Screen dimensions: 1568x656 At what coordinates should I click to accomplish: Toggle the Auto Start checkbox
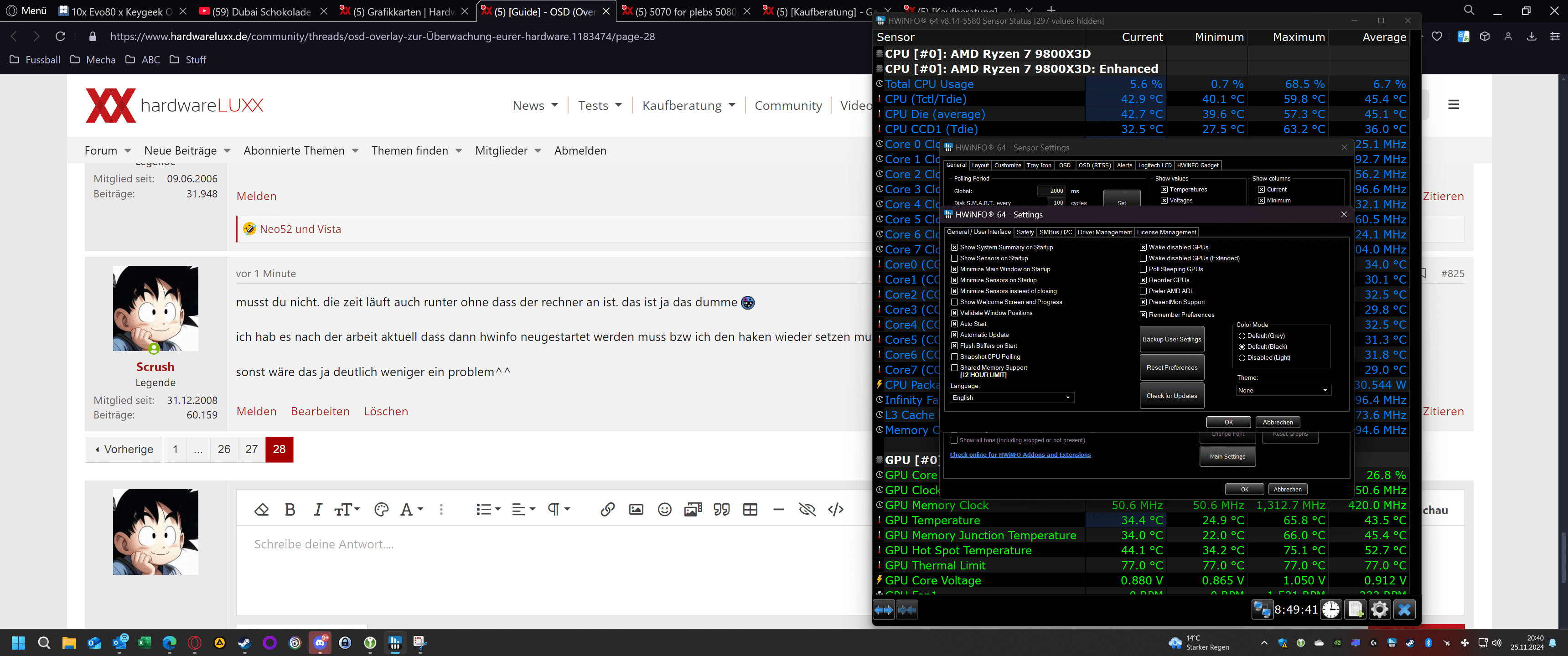(x=954, y=324)
